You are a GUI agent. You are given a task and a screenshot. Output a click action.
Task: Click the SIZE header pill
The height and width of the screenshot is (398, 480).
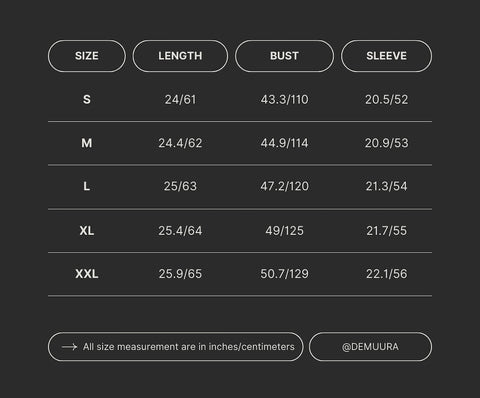[x=87, y=56]
